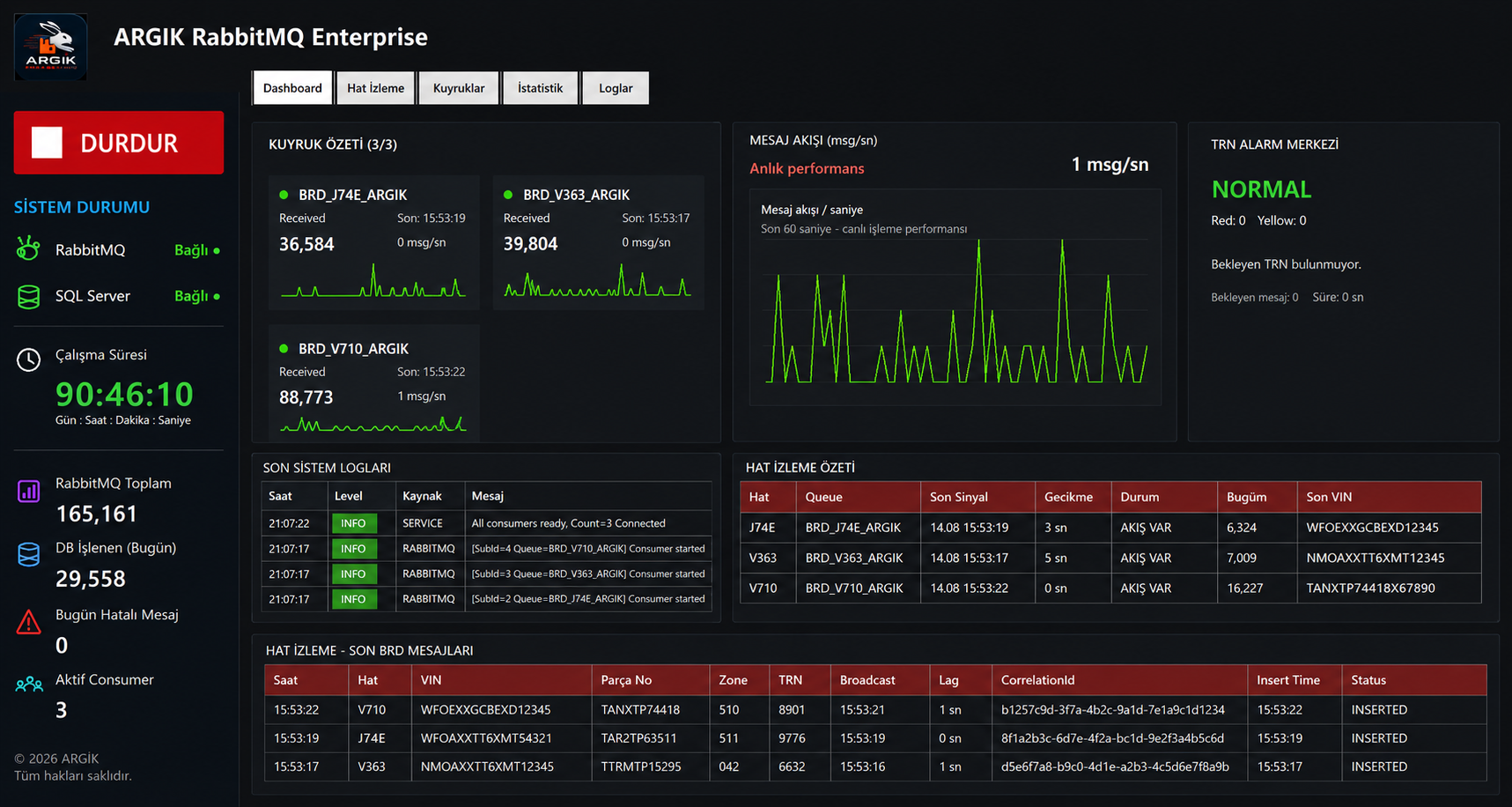Viewport: 1512px width, 807px height.
Task: Click the SubId=2 BRD_J74E_ARGIK log message
Action: coord(588,599)
